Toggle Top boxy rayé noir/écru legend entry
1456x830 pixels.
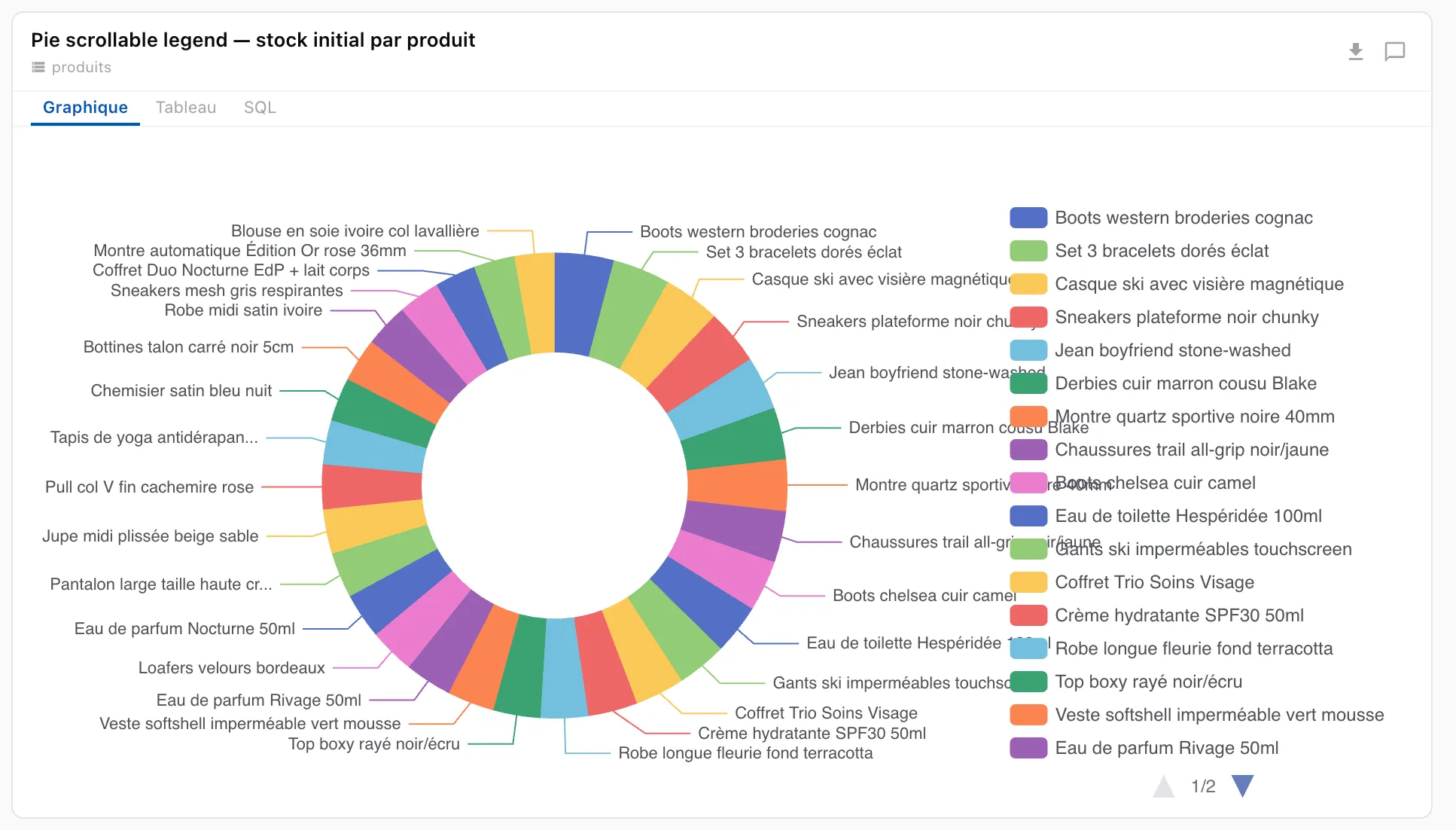coord(1126,682)
